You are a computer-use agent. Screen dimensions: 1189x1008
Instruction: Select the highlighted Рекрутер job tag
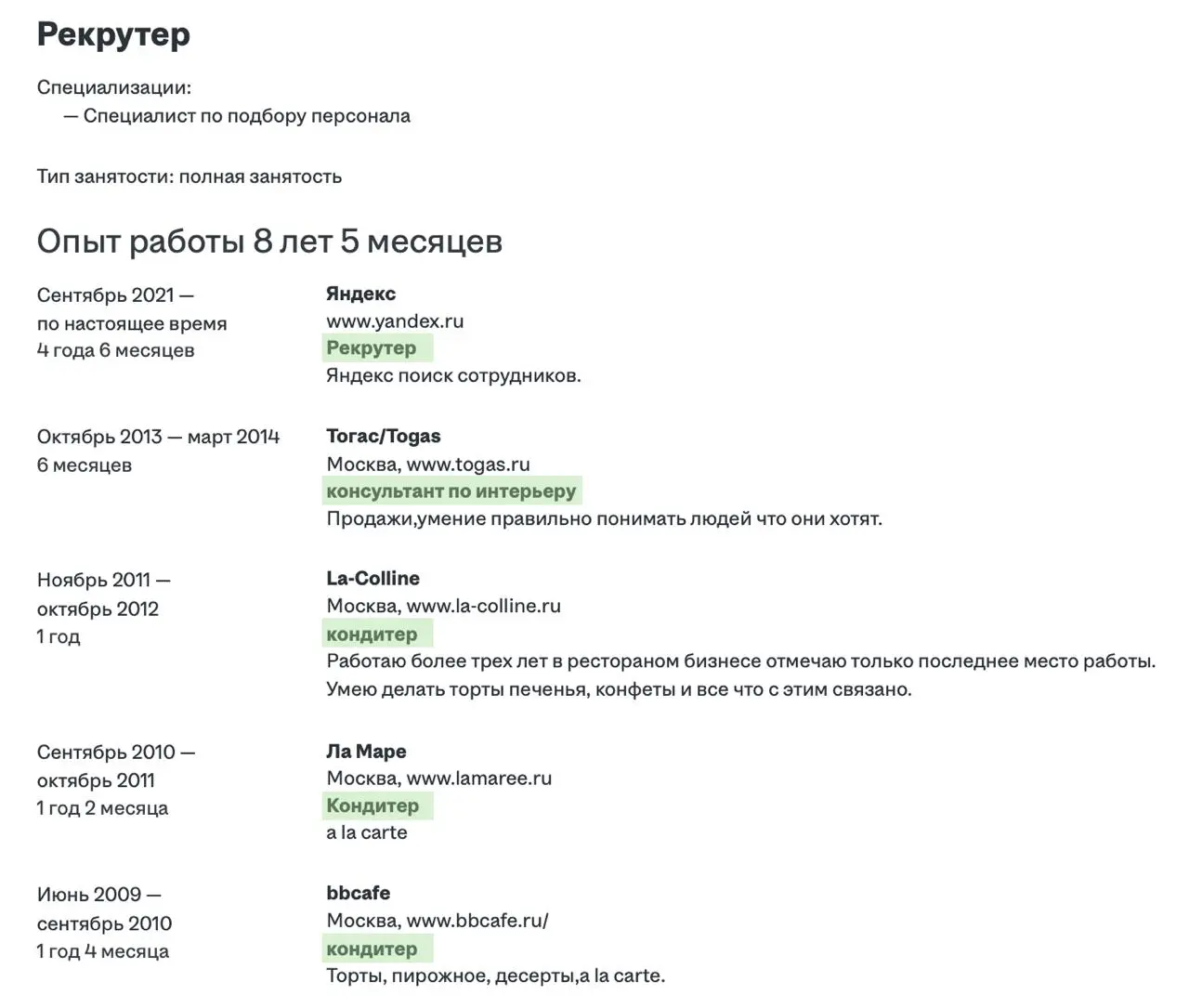372,347
